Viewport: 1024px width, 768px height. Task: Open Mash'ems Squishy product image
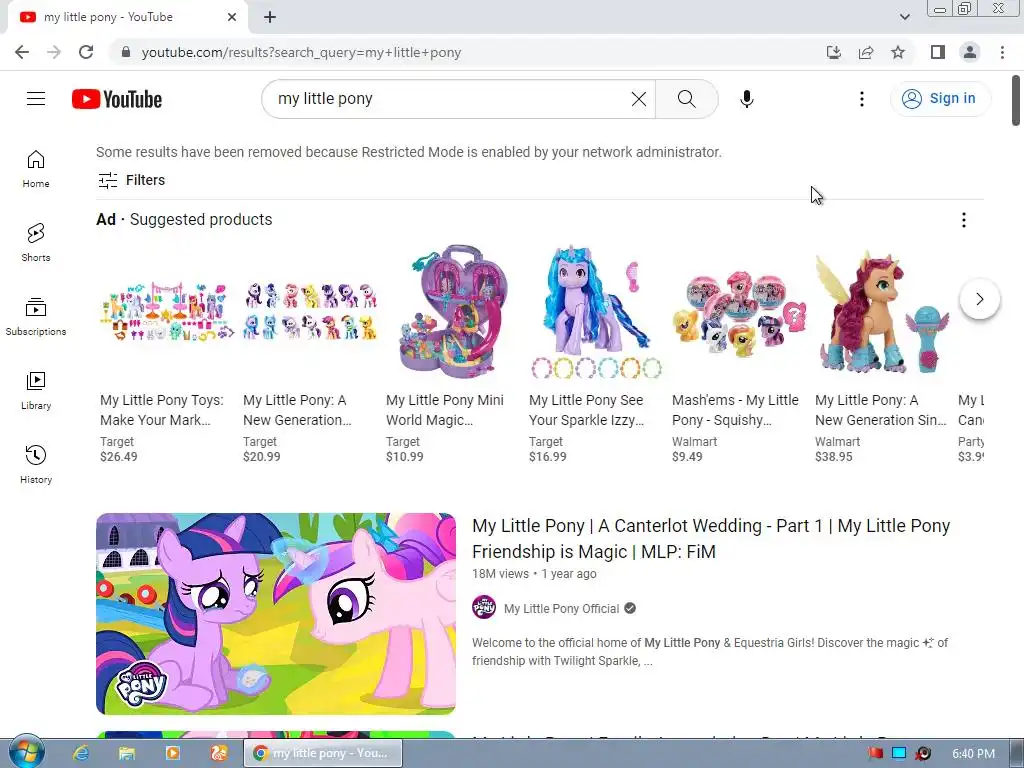pos(737,313)
